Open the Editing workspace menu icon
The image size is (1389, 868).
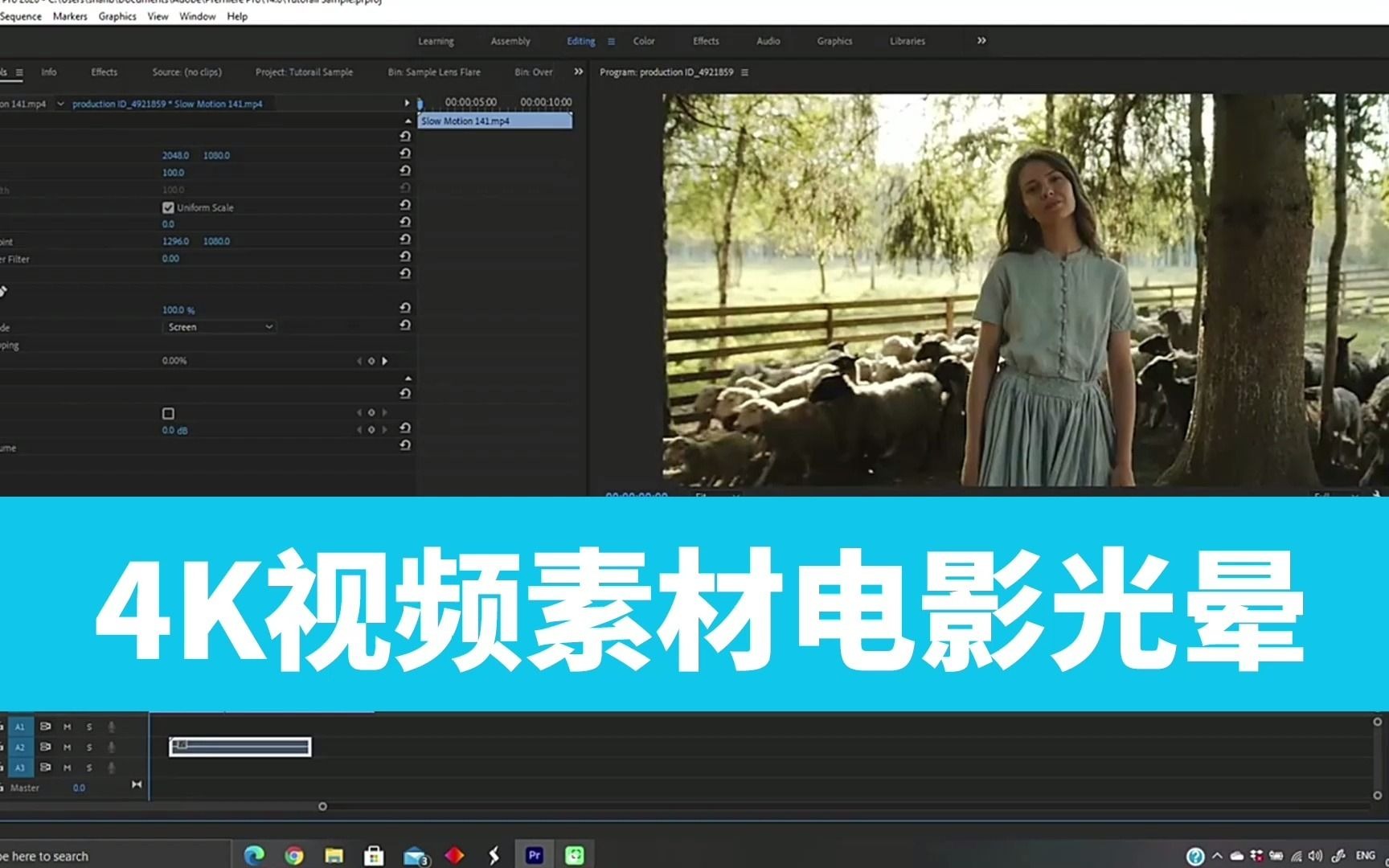pos(611,41)
